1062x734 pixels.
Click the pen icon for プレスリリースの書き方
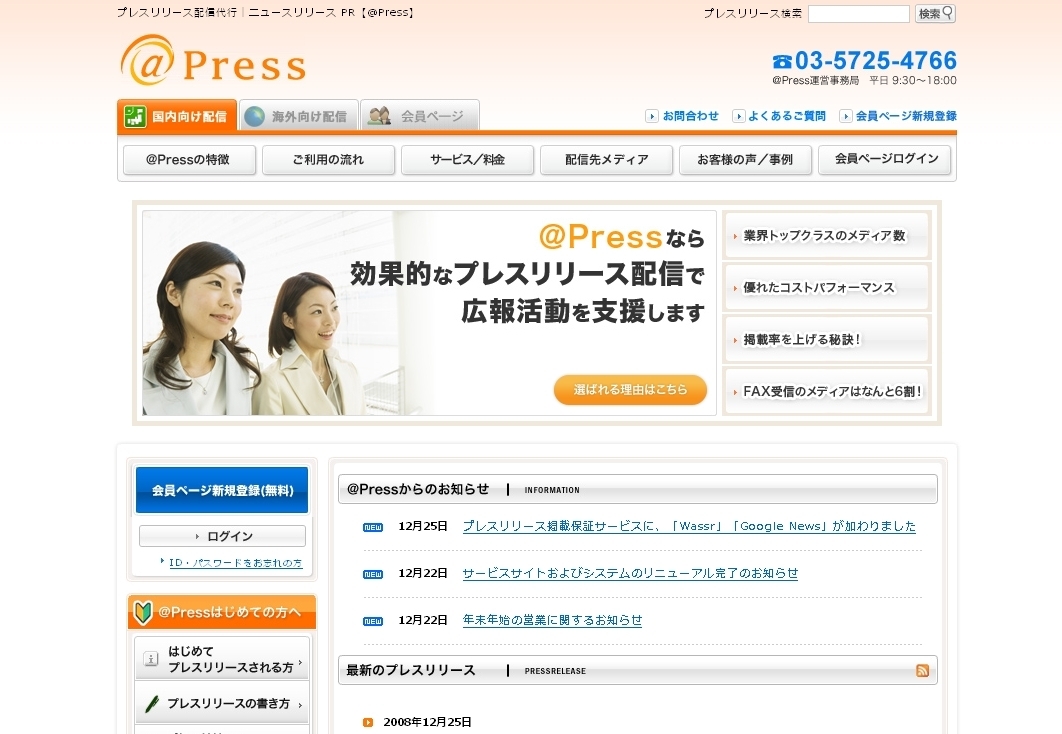point(152,703)
